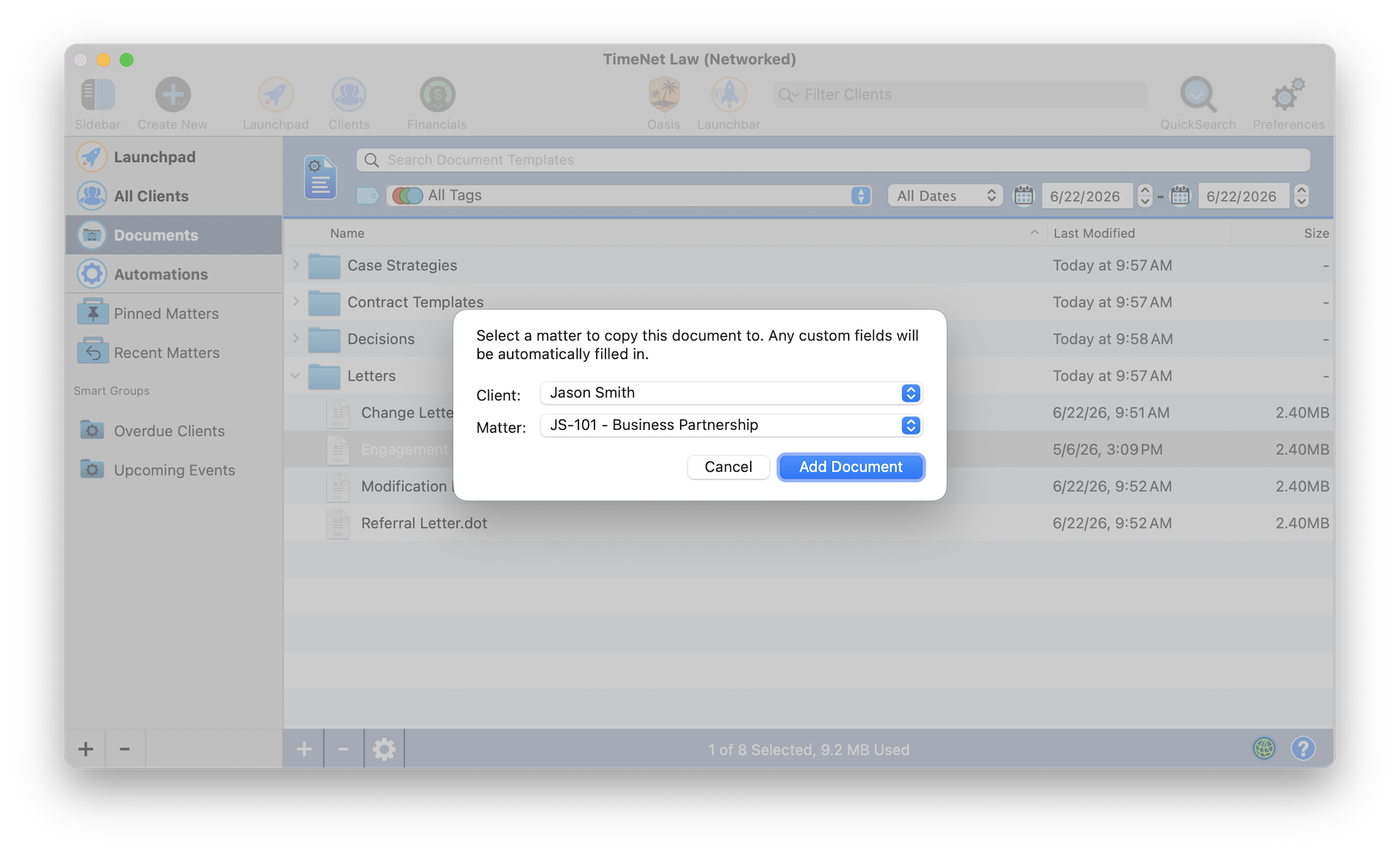Open the help question mark button

tap(1303, 749)
